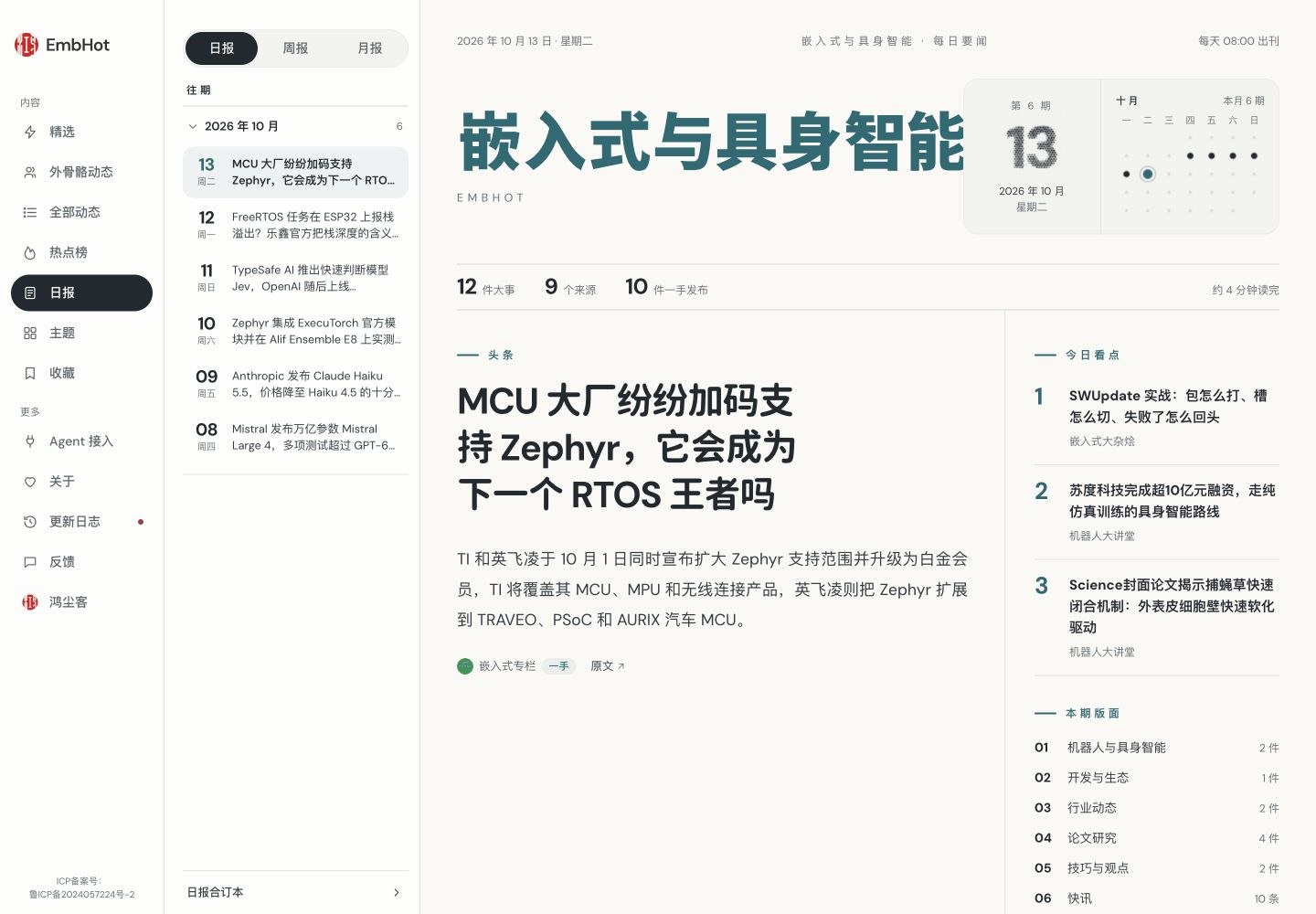The image size is (1316, 914).
Task: Jump to section 04 论文研究
Action: click(x=1156, y=838)
